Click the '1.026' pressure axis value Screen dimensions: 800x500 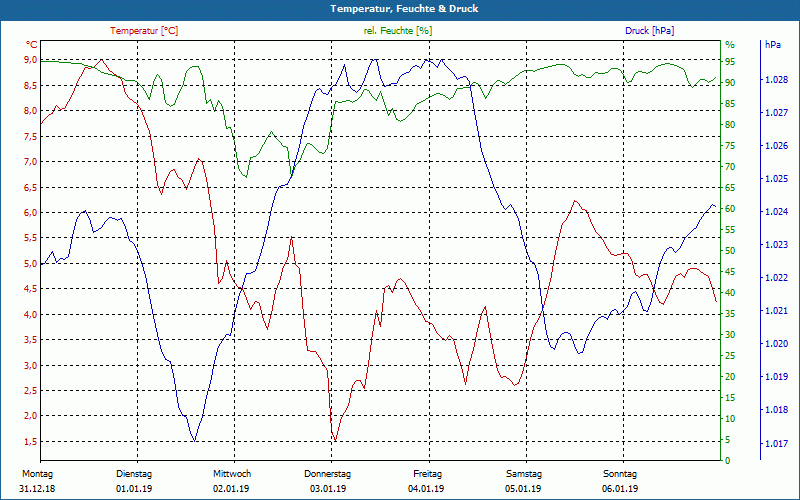(x=777, y=146)
